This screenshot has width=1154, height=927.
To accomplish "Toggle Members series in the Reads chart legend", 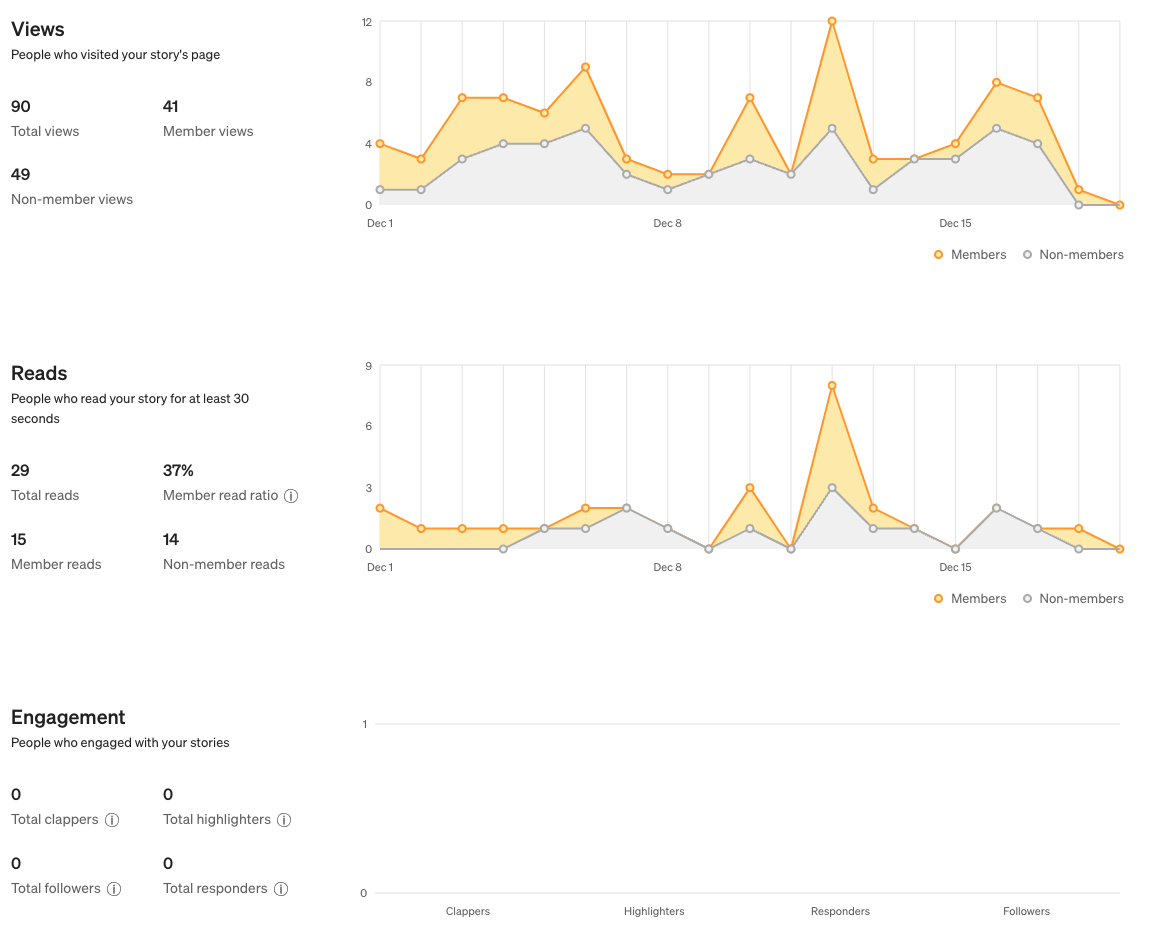I will pos(969,598).
